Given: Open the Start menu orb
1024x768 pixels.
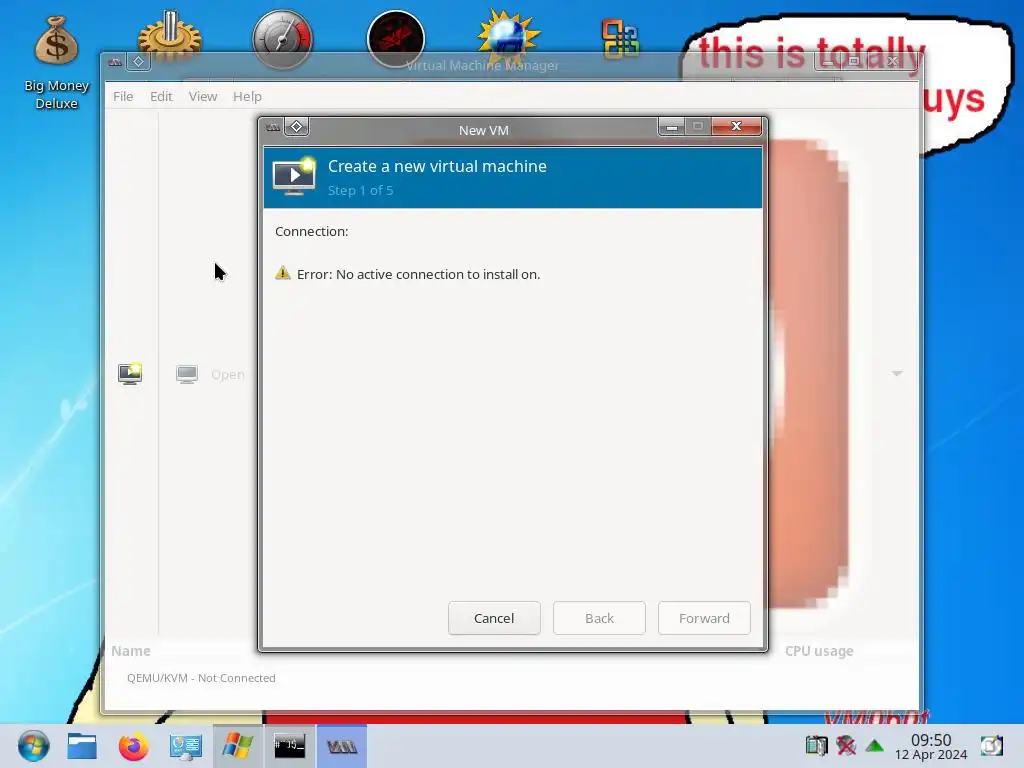Looking at the screenshot, I should (x=33, y=746).
